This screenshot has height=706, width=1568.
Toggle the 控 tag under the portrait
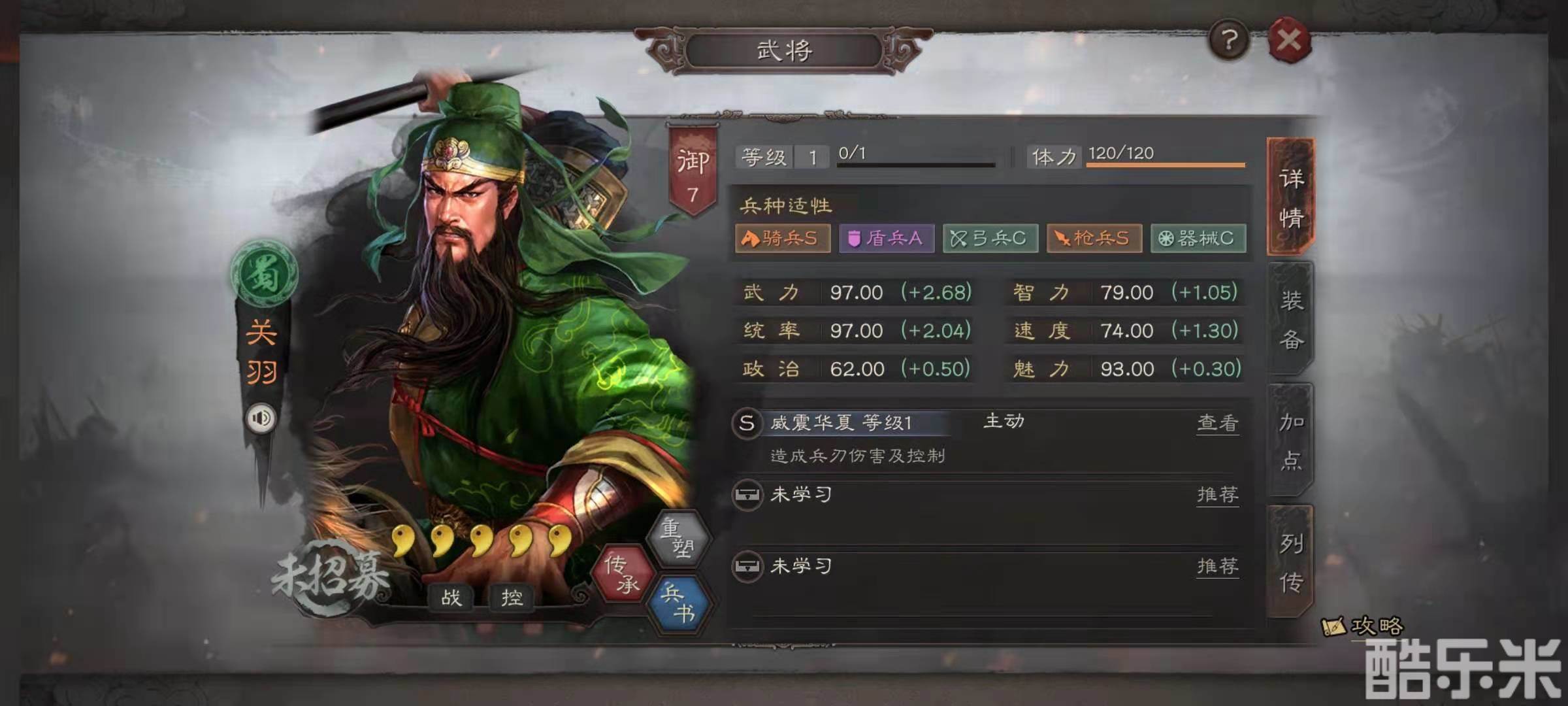tap(512, 597)
